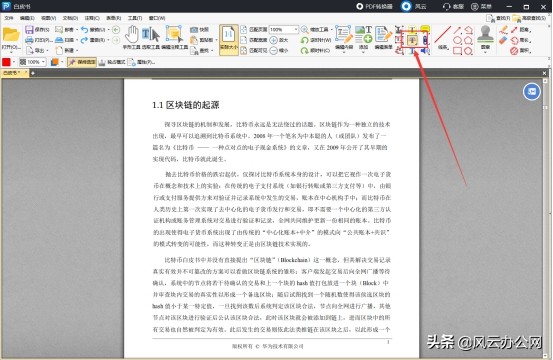Click the yellow folder Open (打开) icon
Viewport: 553px width, 360px height.
point(11,35)
